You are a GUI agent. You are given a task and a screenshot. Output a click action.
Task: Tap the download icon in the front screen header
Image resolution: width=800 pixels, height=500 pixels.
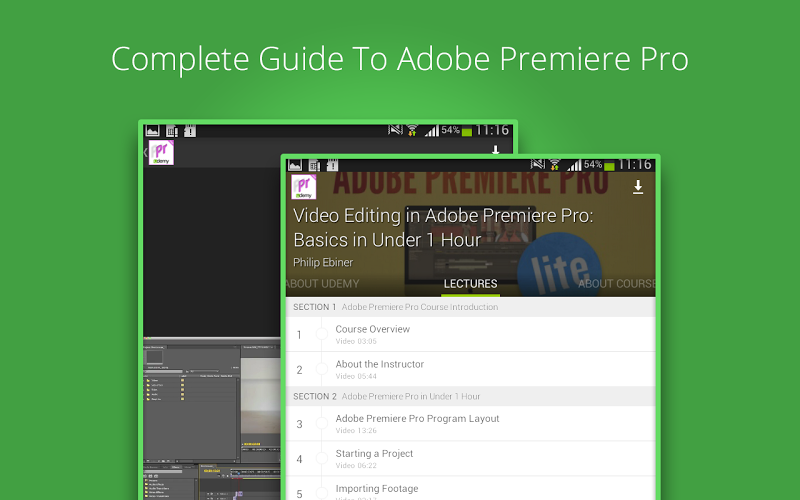638,187
